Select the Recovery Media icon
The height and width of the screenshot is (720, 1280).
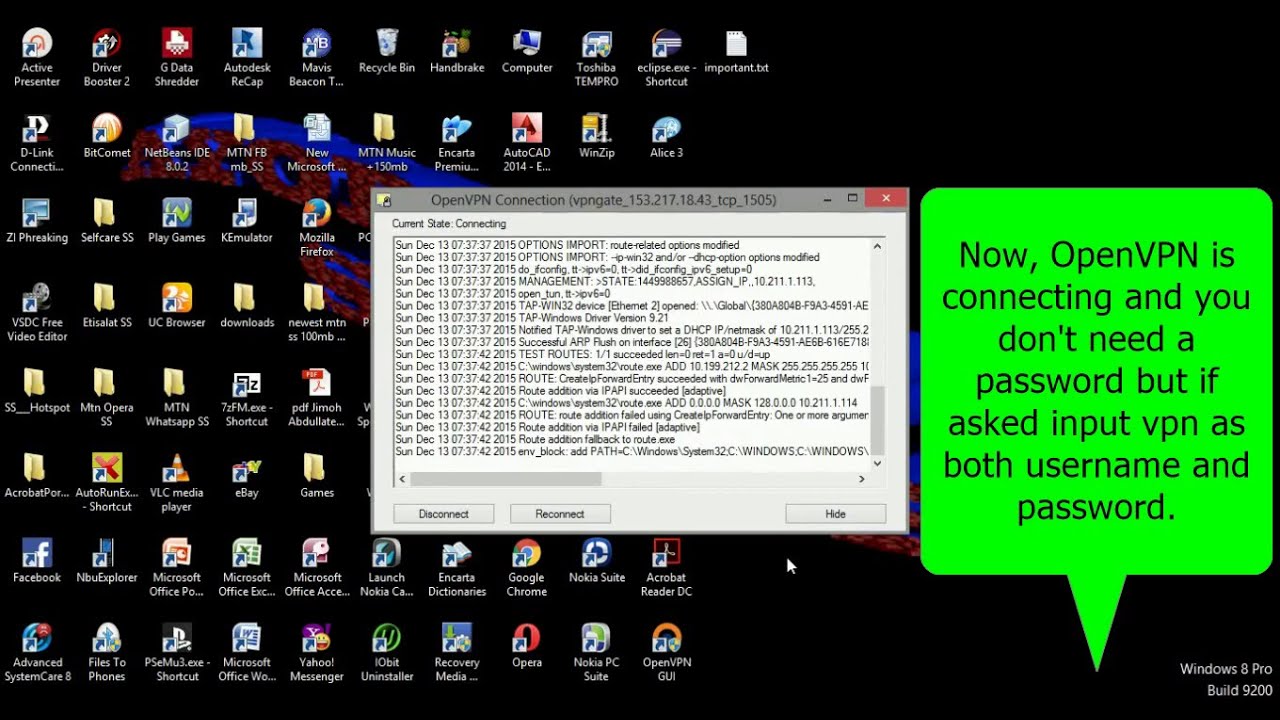pyautogui.click(x=457, y=653)
